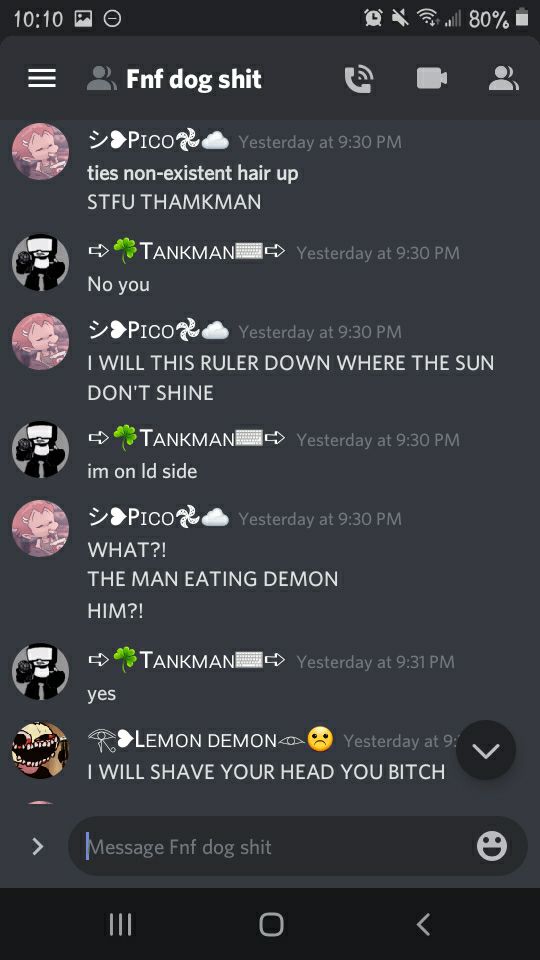Open the hamburger navigation menu
Screen dimensions: 540x960
point(42,78)
